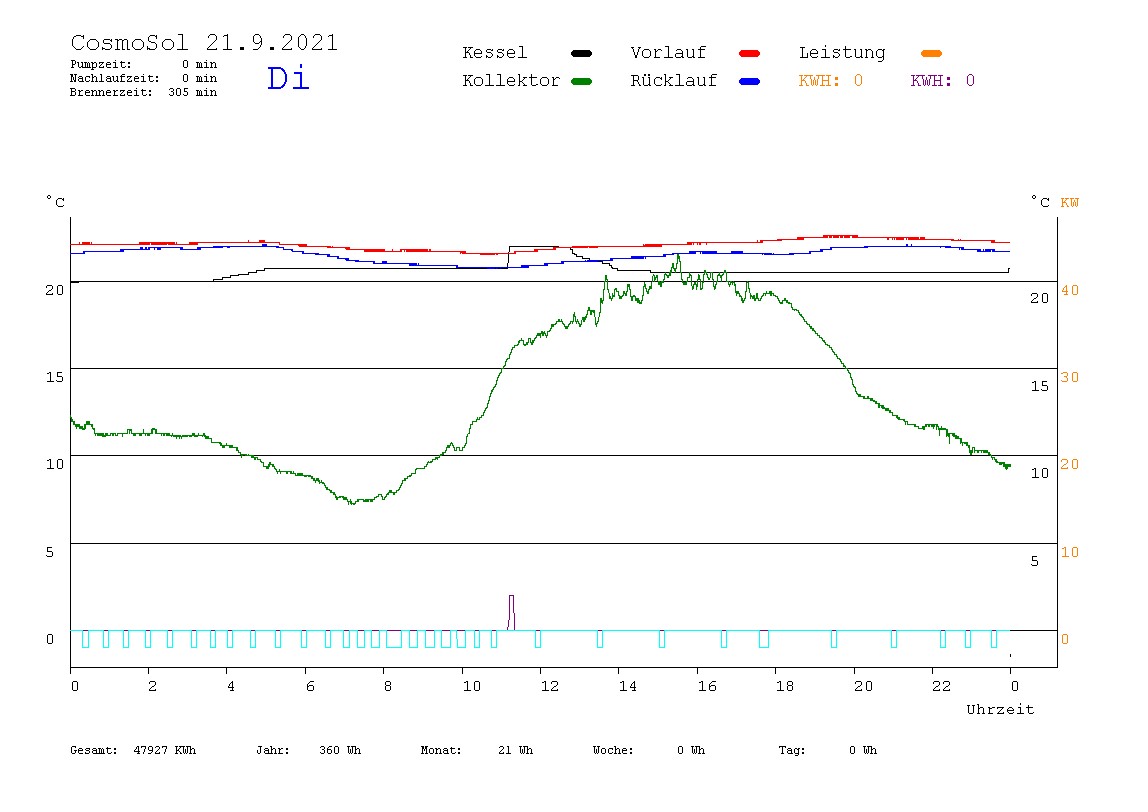Click the 21 Wh monthly value
1148x812 pixels.
coord(515,750)
